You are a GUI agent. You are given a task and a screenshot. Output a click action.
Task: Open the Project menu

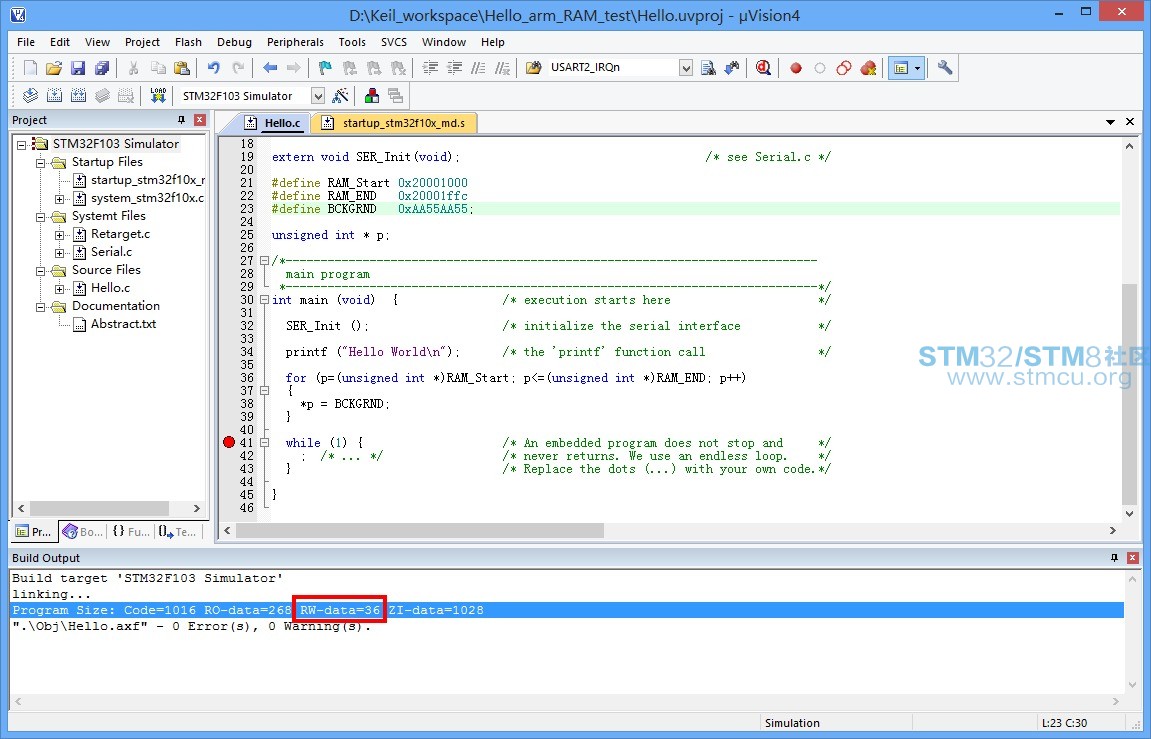142,42
